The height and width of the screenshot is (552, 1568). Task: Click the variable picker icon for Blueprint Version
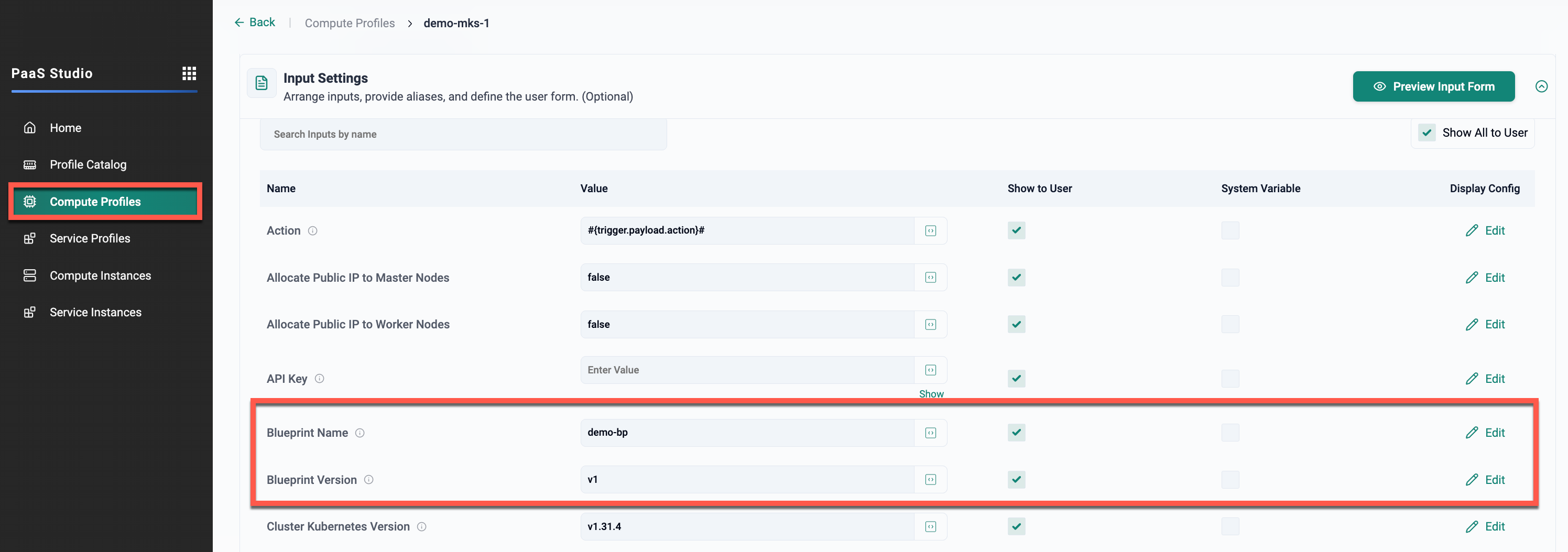(930, 480)
